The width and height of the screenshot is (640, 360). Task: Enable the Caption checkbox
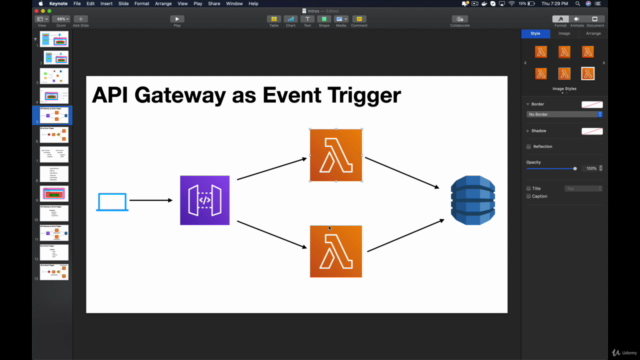[529, 196]
